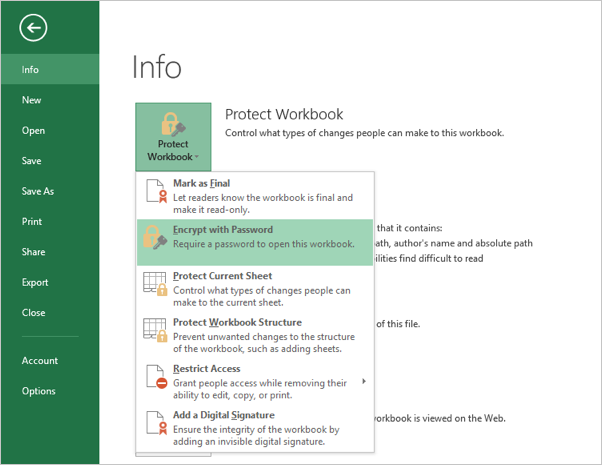Image resolution: width=602 pixels, height=465 pixels.
Task: Open the New tab in sidebar
Action: point(32,100)
